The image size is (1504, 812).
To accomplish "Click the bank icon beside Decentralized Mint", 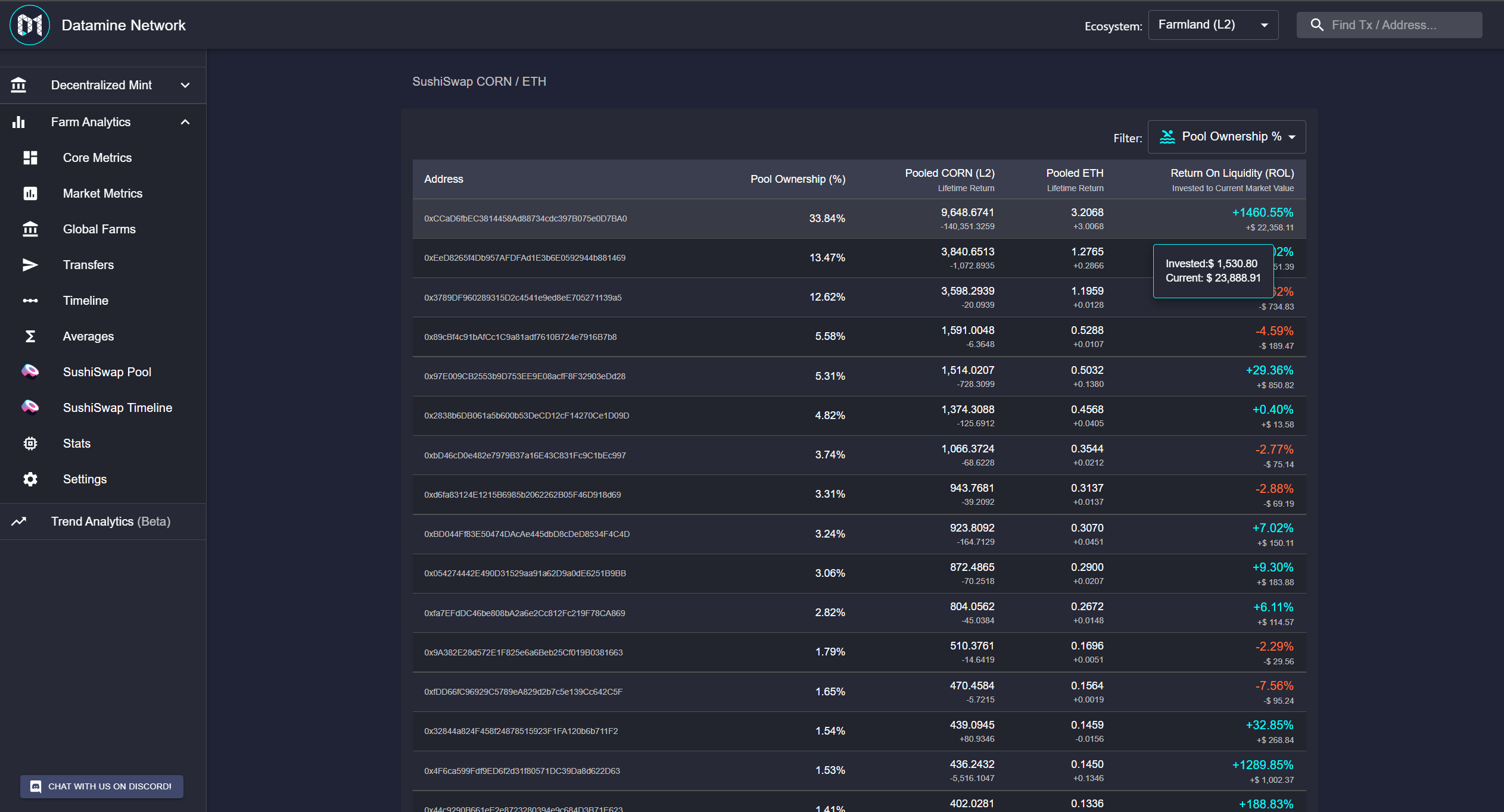I will point(18,85).
